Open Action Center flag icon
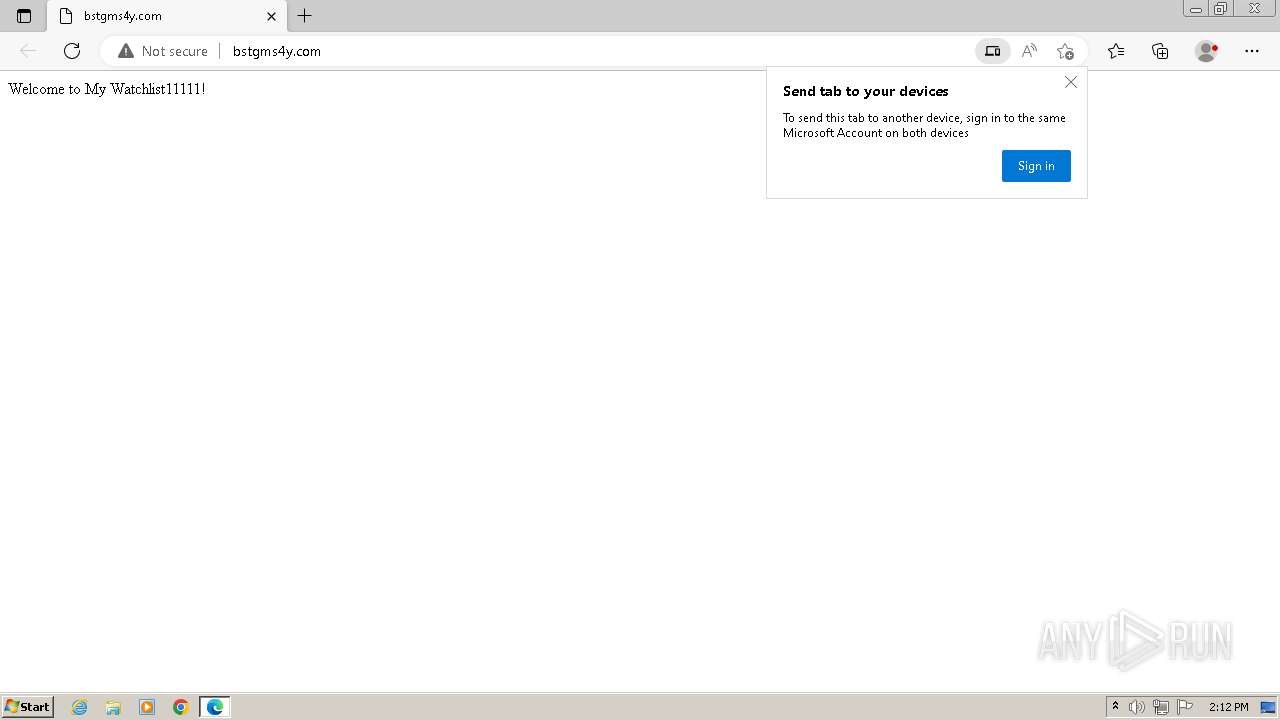 [x=1185, y=707]
